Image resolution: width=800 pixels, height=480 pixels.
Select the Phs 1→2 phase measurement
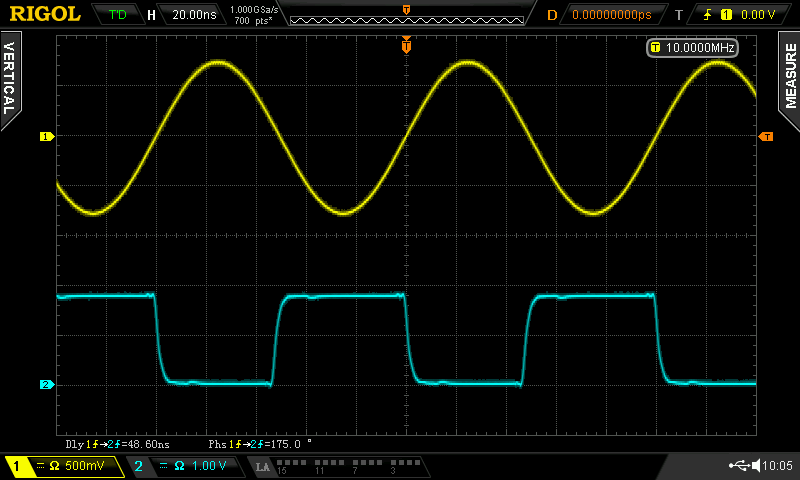click(260, 442)
